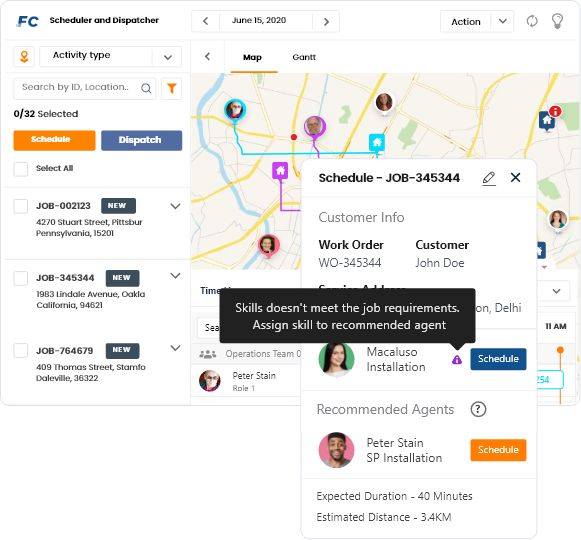The width and height of the screenshot is (581, 540).
Task: Check the JOB-002123 checkbox
Action: point(21,206)
